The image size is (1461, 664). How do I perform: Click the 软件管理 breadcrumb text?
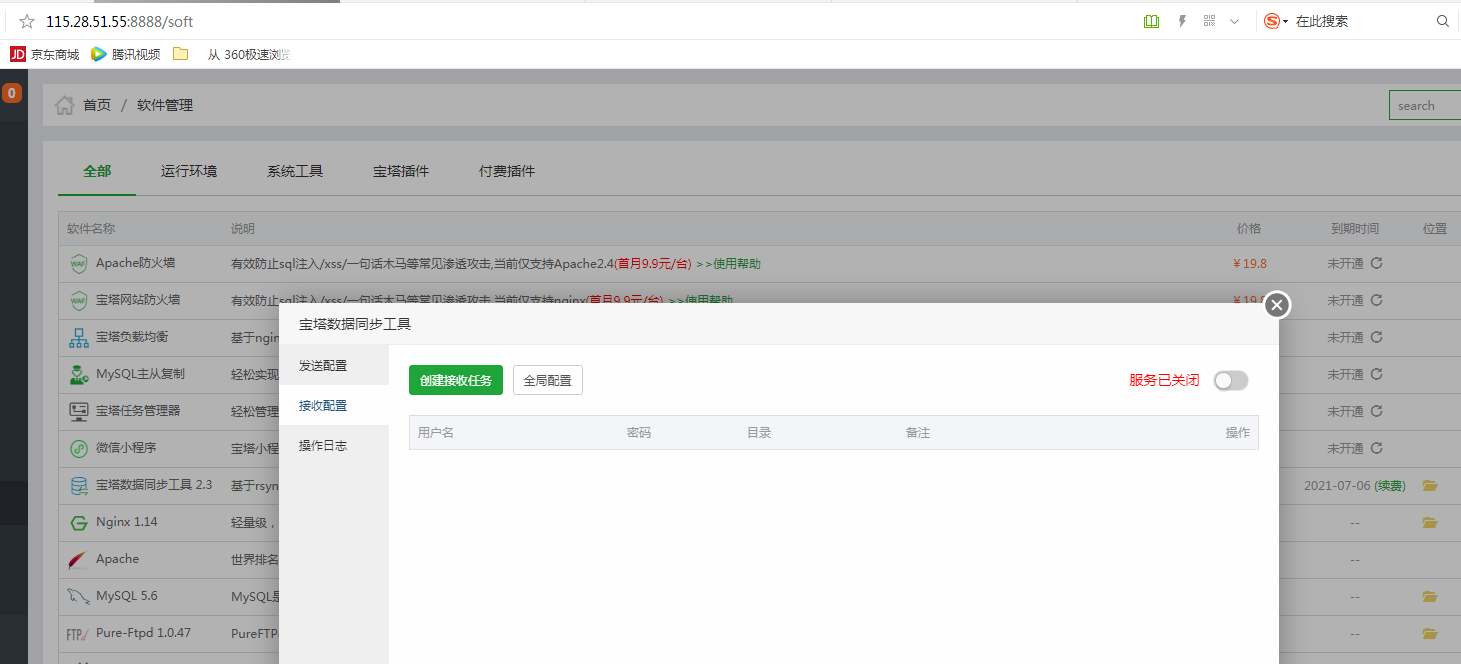(165, 105)
